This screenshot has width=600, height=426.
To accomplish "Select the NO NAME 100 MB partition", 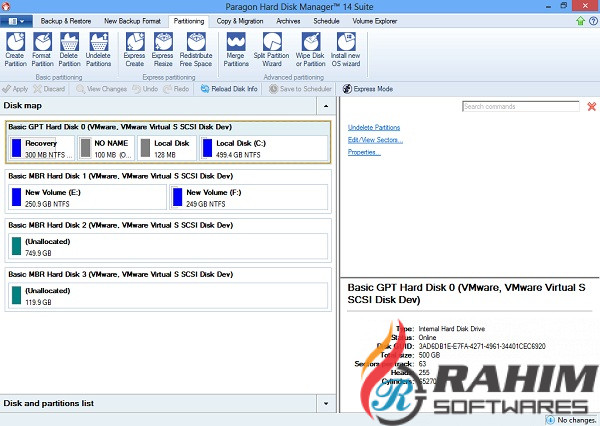I will tap(106, 148).
